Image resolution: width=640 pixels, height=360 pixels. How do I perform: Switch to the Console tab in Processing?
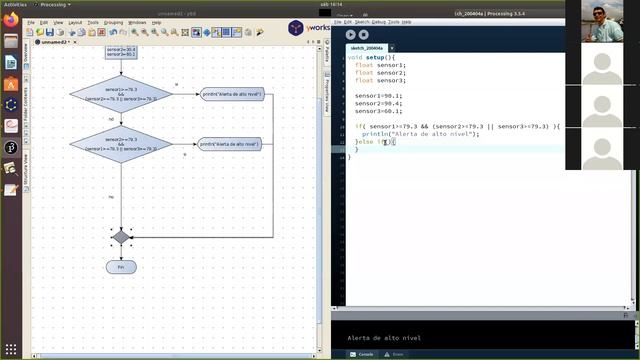(362, 354)
